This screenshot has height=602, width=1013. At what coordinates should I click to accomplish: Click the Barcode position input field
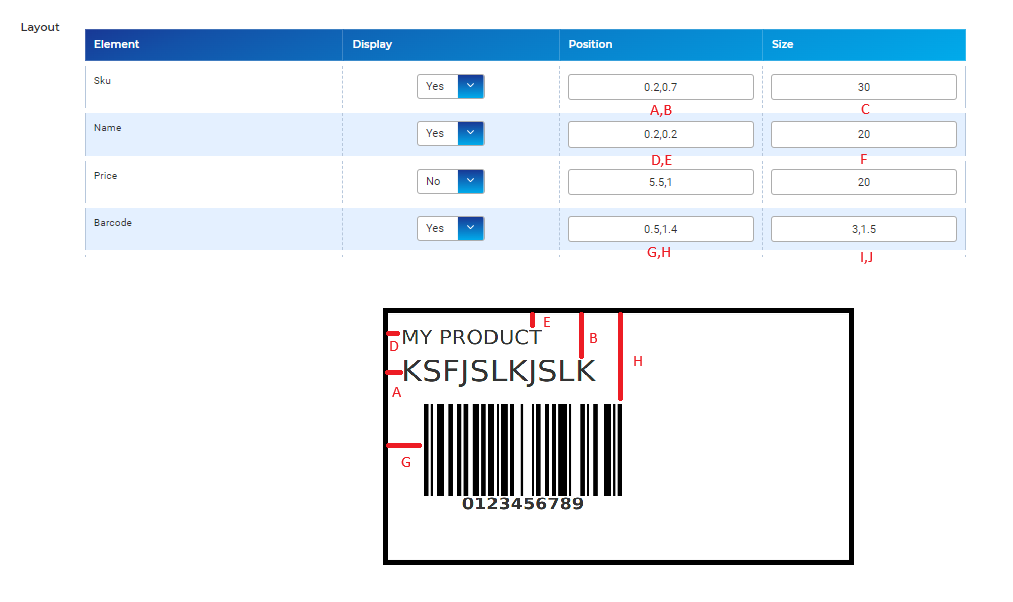pyautogui.click(x=660, y=229)
